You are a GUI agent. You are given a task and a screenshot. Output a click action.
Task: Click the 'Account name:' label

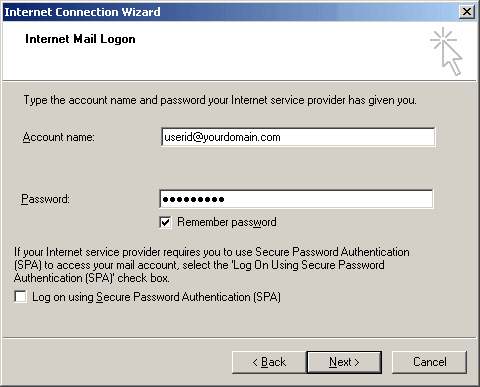59,137
